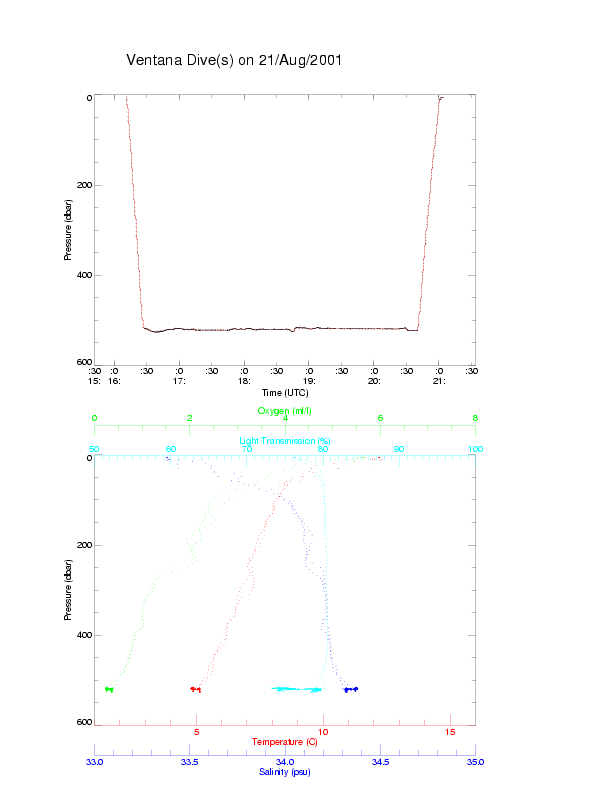The height and width of the screenshot is (785, 612).
Task: Click the flat dive-bottom pressure trace
Action: [x=280, y=329]
